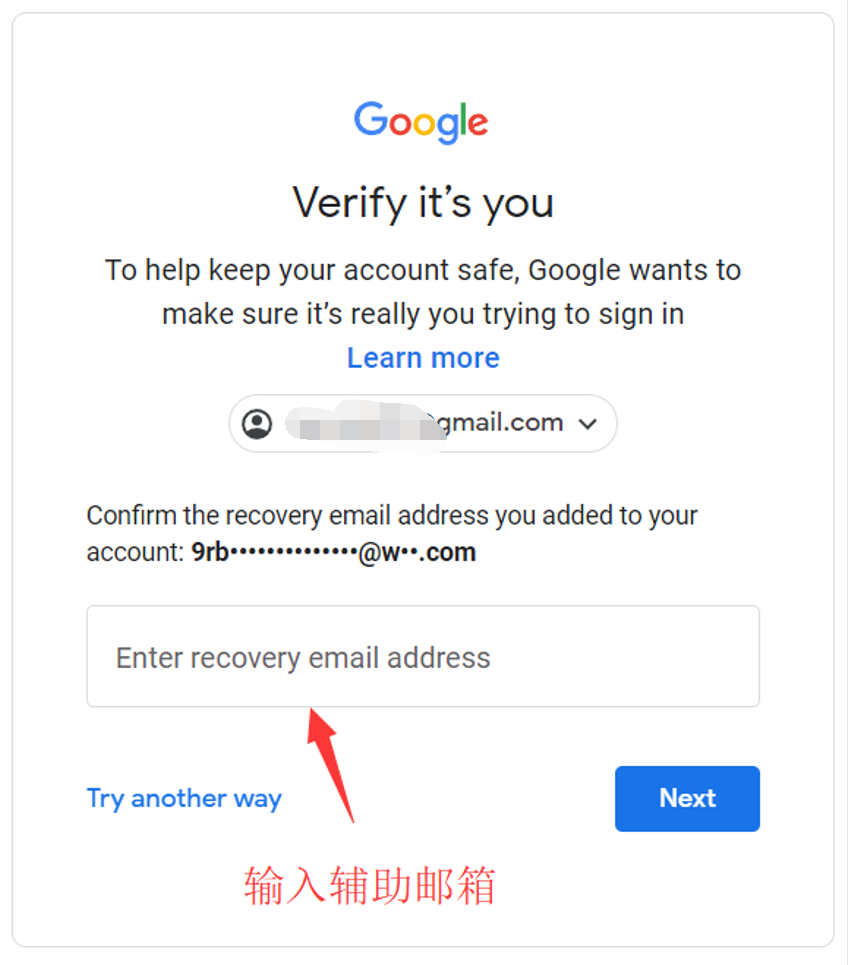Click the blue Next button

[687, 798]
